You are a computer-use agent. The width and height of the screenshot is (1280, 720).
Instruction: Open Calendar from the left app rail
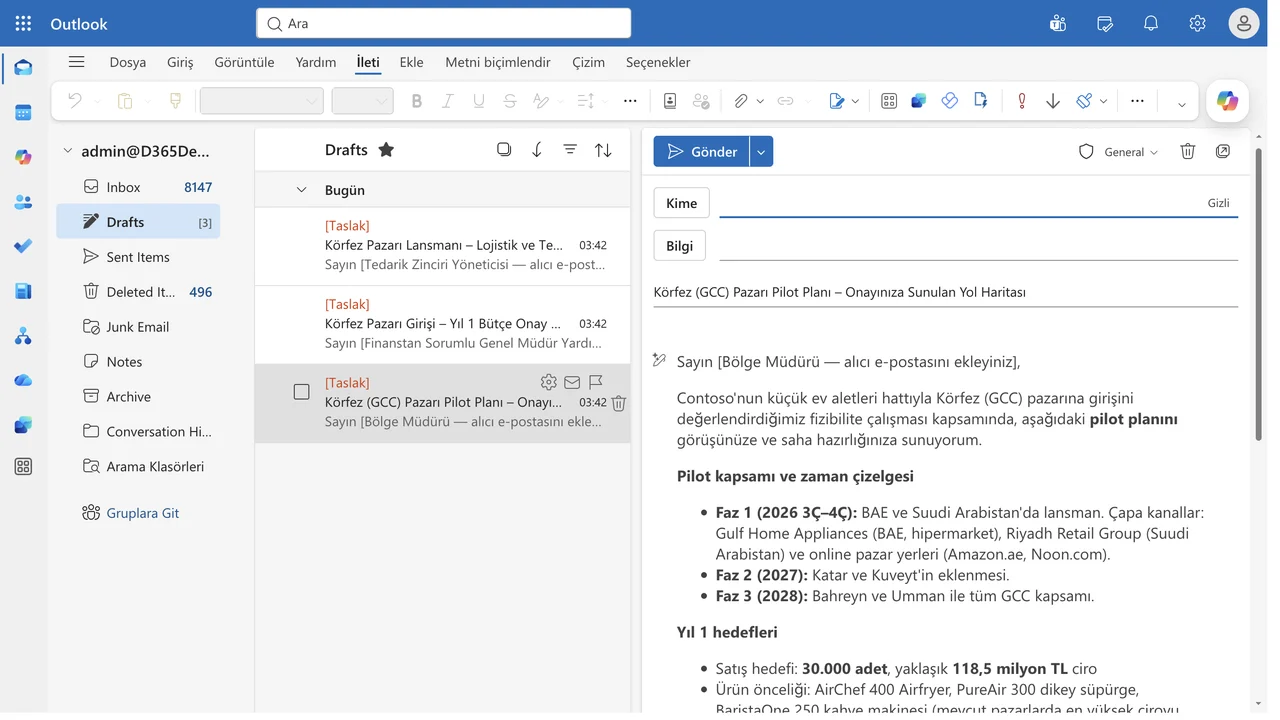tap(23, 112)
